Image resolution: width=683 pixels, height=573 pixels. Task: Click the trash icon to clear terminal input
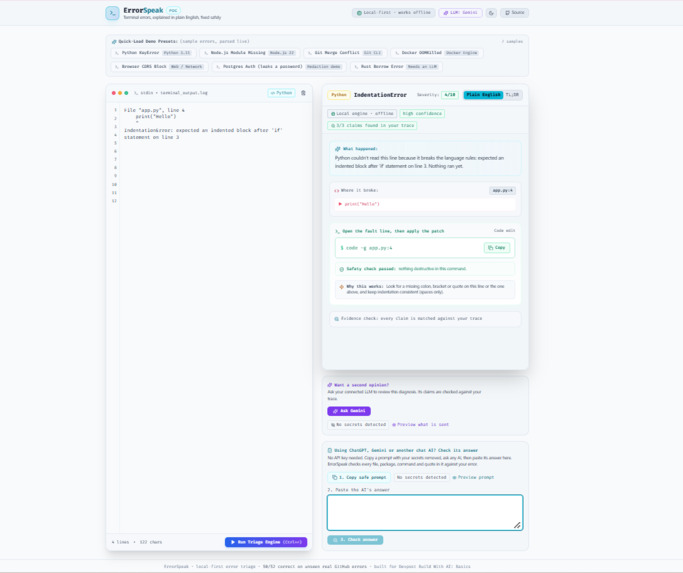[303, 93]
